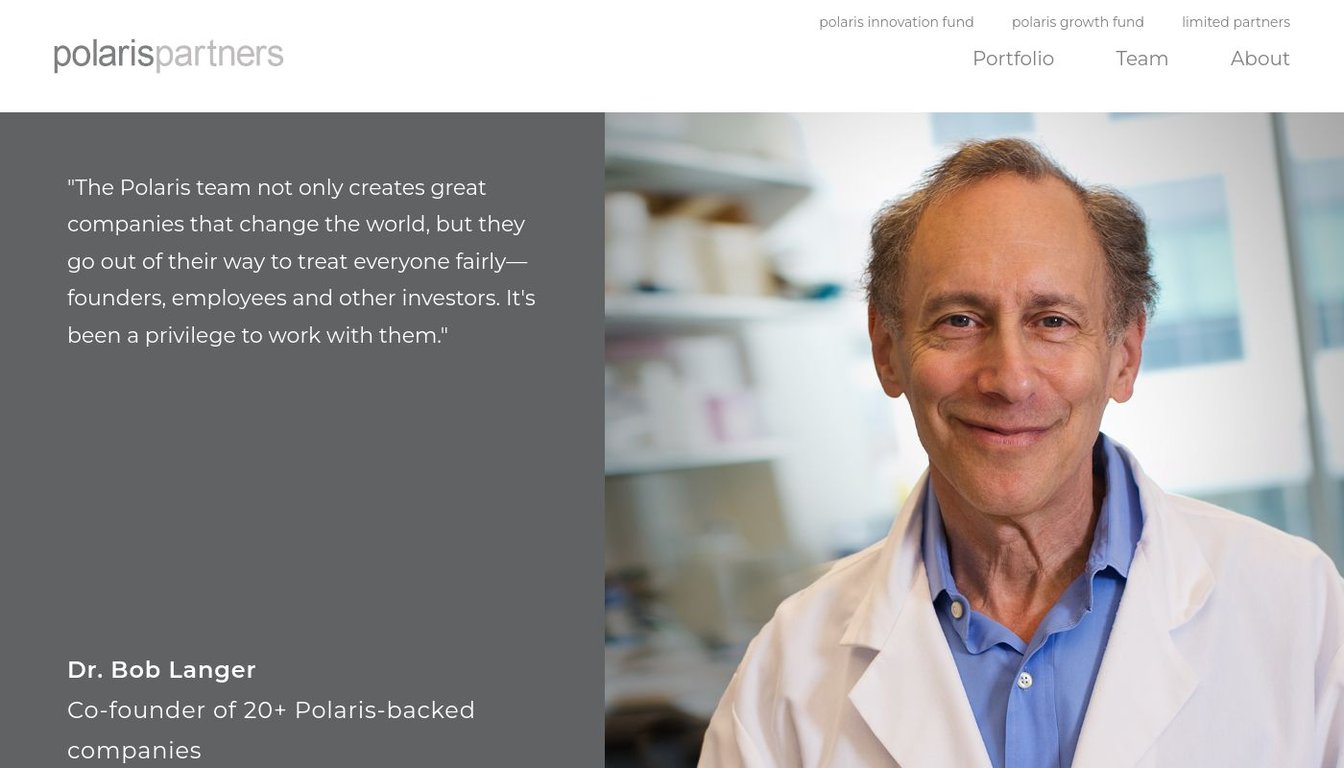Click the testimonial quote's opening line
1344x768 pixels.
[276, 187]
